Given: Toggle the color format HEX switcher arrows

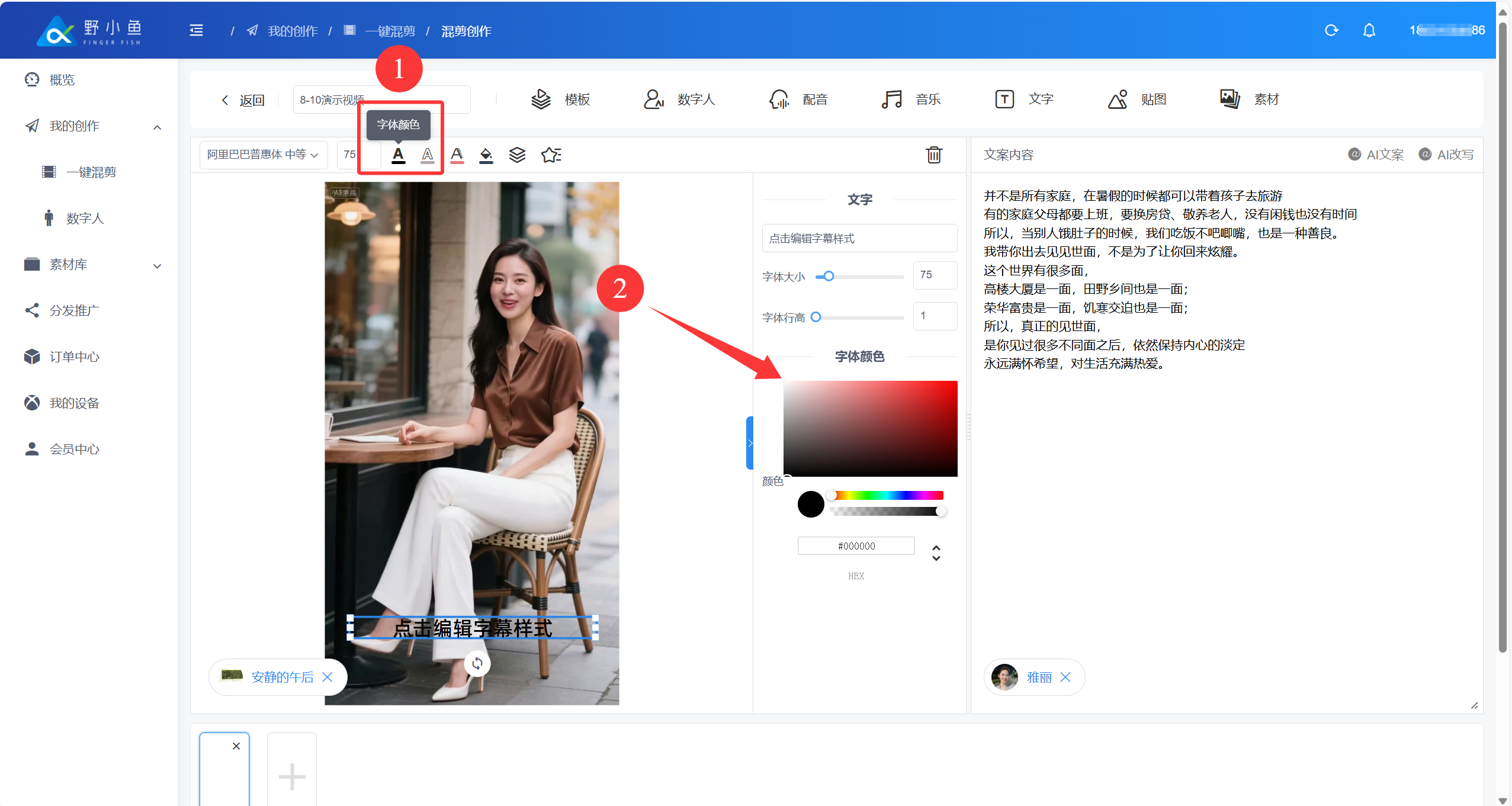Looking at the screenshot, I should pyautogui.click(x=936, y=553).
